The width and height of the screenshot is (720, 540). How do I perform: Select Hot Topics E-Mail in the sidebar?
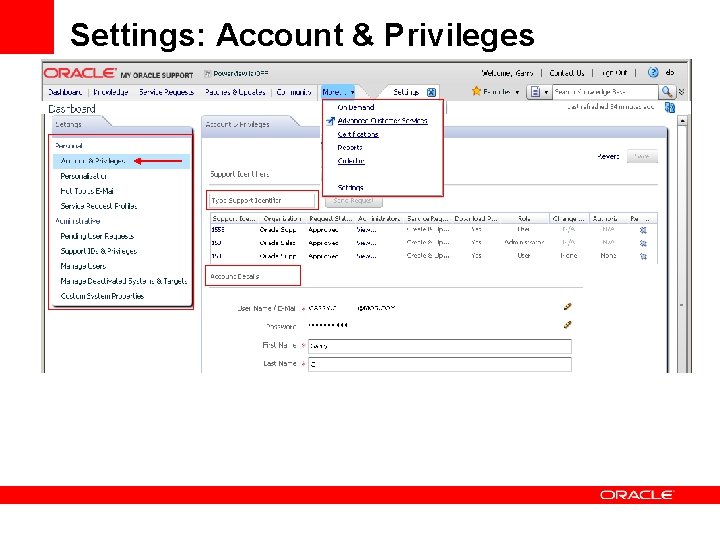tap(87, 191)
